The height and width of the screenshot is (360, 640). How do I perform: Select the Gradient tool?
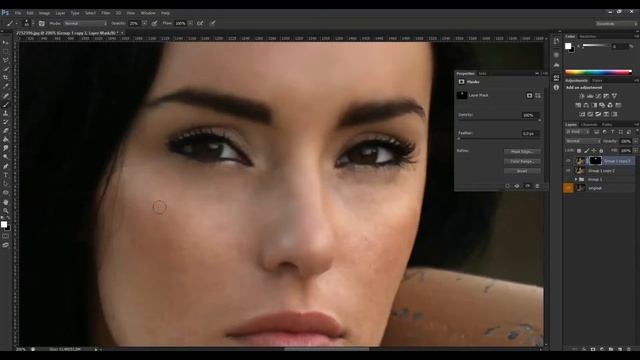click(6, 140)
